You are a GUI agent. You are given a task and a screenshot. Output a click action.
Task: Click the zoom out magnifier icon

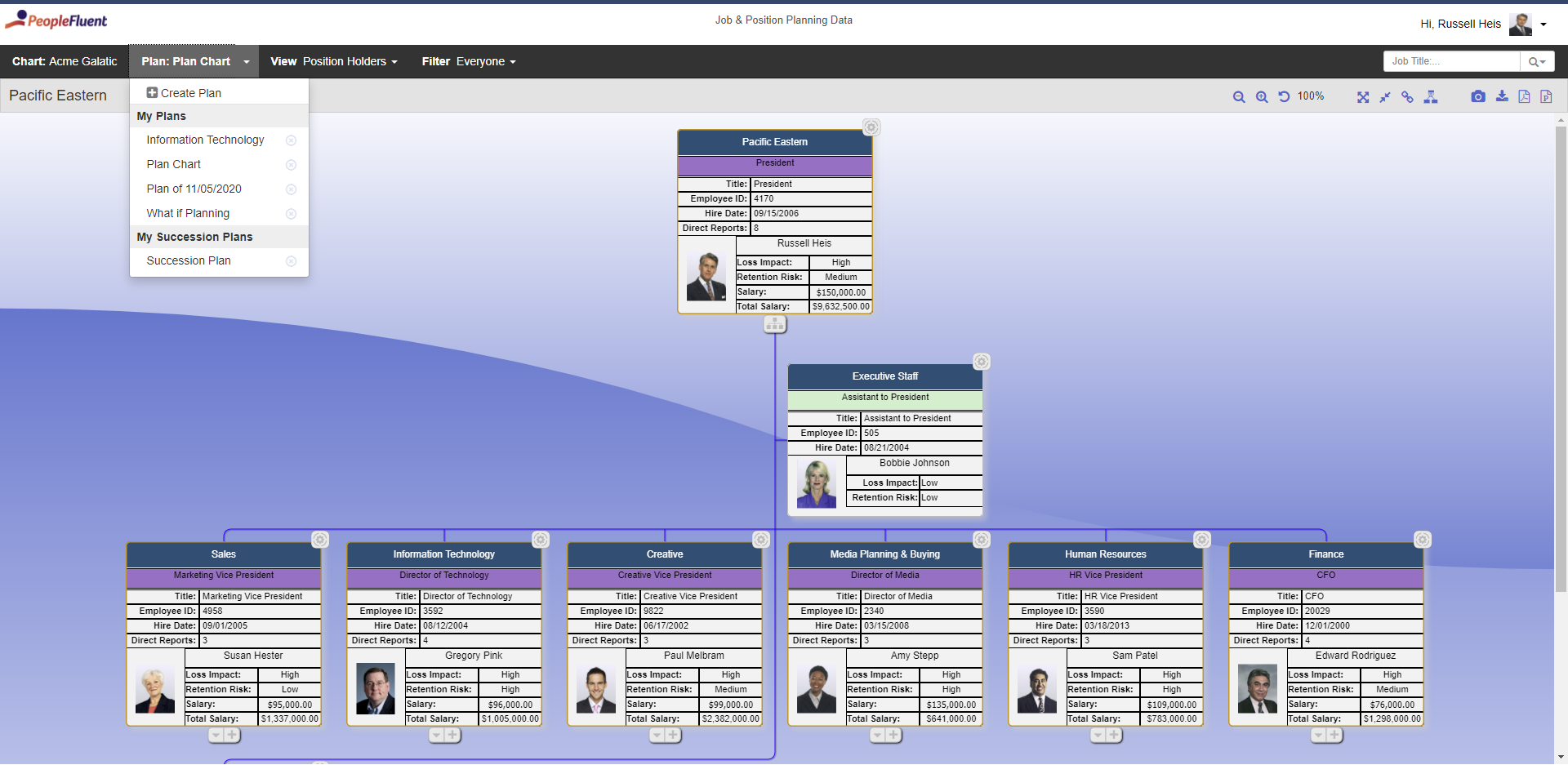click(x=1239, y=97)
